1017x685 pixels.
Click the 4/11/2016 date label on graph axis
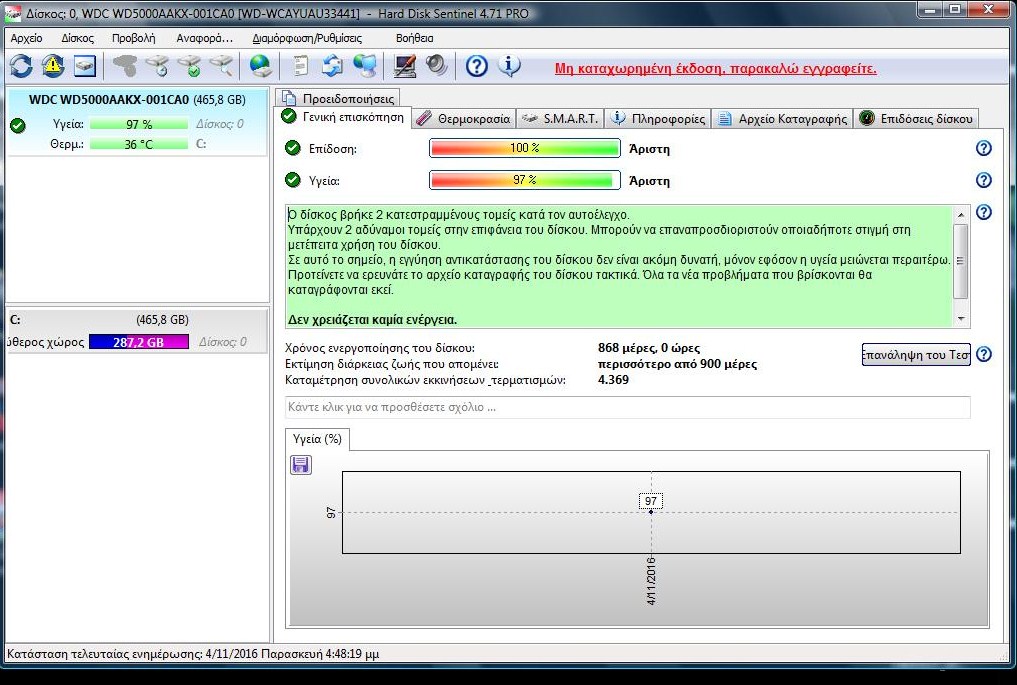pos(651,581)
